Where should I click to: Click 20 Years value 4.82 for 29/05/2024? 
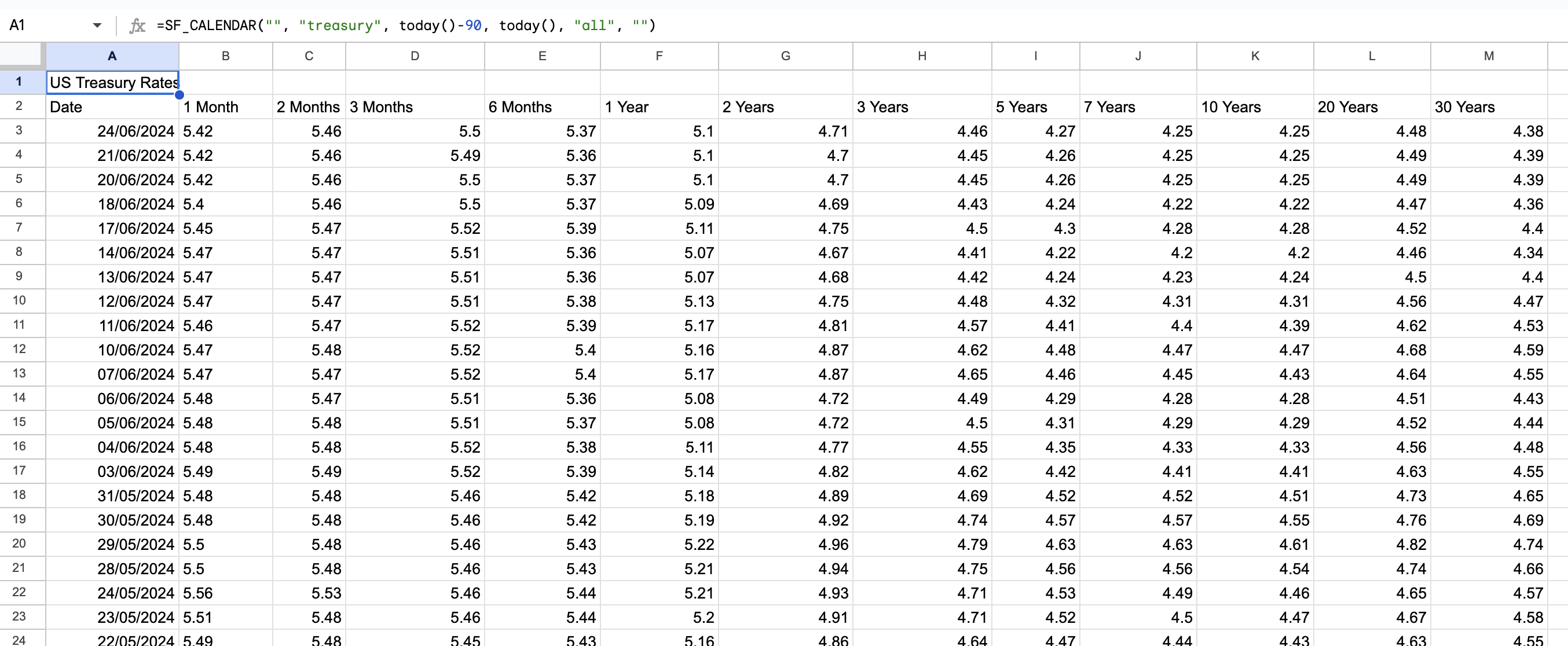(x=1372, y=545)
